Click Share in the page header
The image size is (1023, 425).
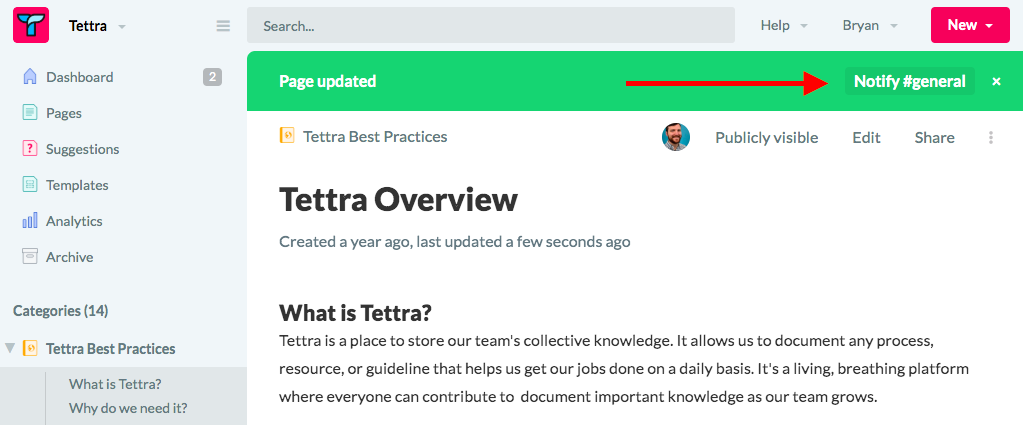[934, 137]
